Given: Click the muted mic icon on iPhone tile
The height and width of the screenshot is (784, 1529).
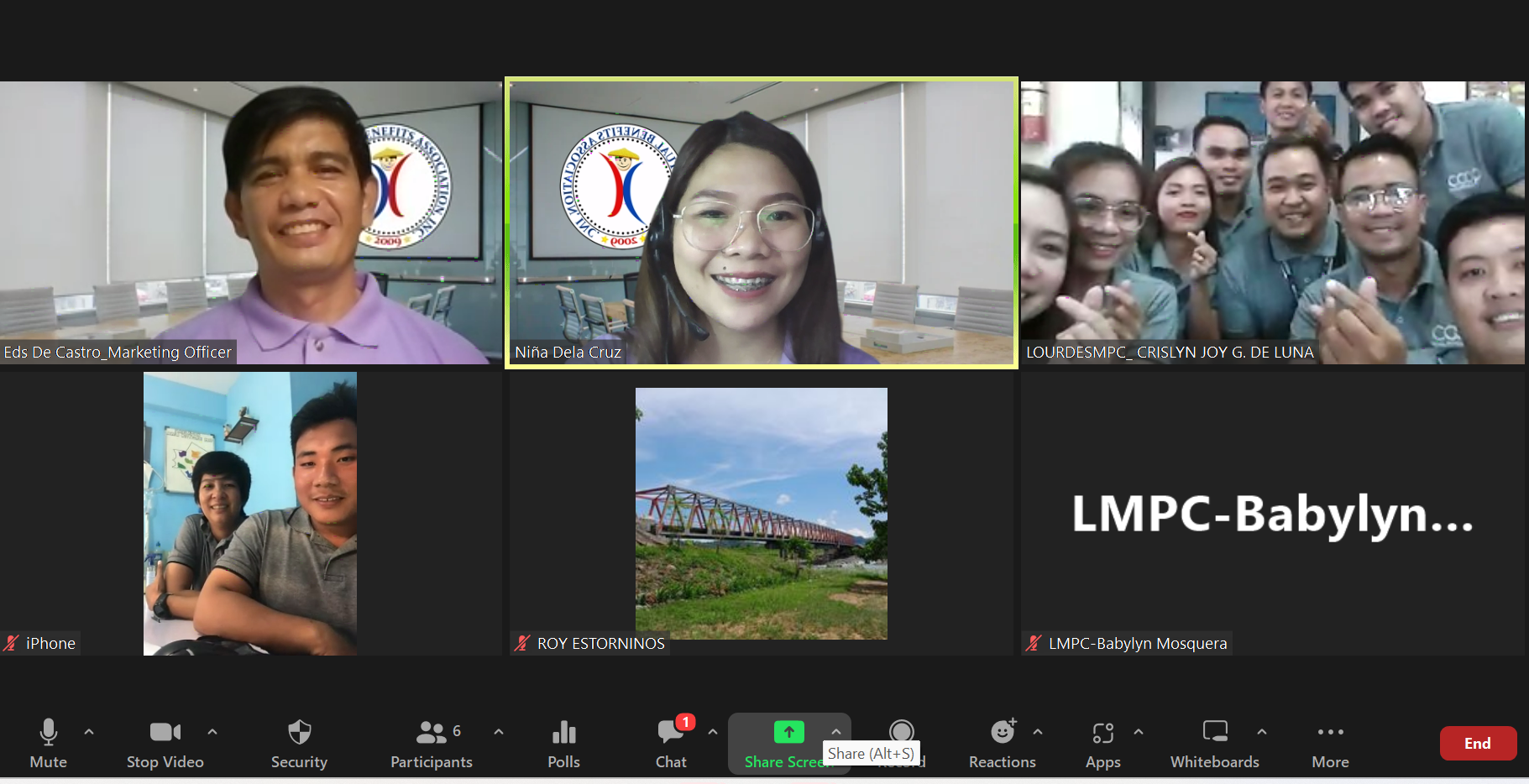Looking at the screenshot, I should pos(11,644).
